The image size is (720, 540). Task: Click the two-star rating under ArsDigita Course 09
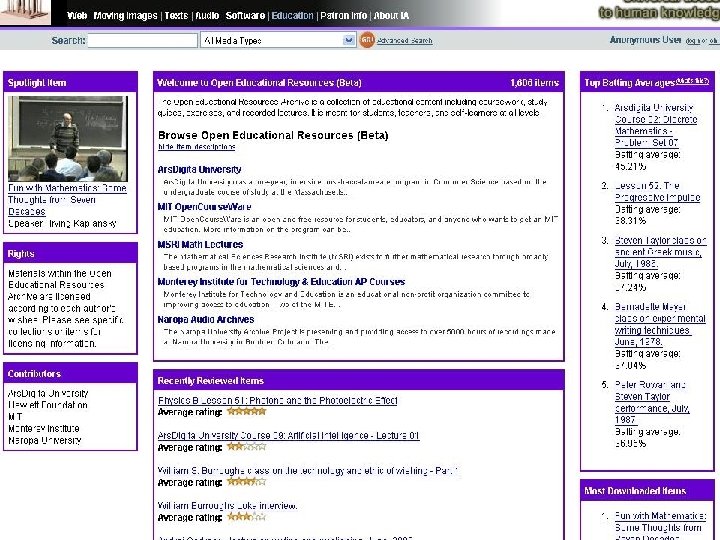(247, 447)
